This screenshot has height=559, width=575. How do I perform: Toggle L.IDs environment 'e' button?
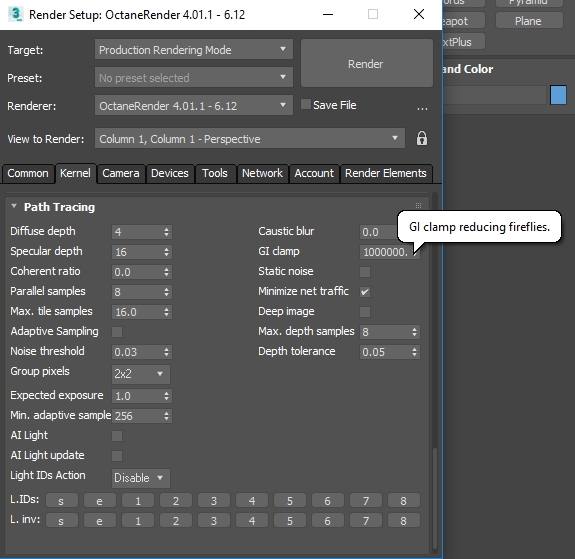coord(100,501)
